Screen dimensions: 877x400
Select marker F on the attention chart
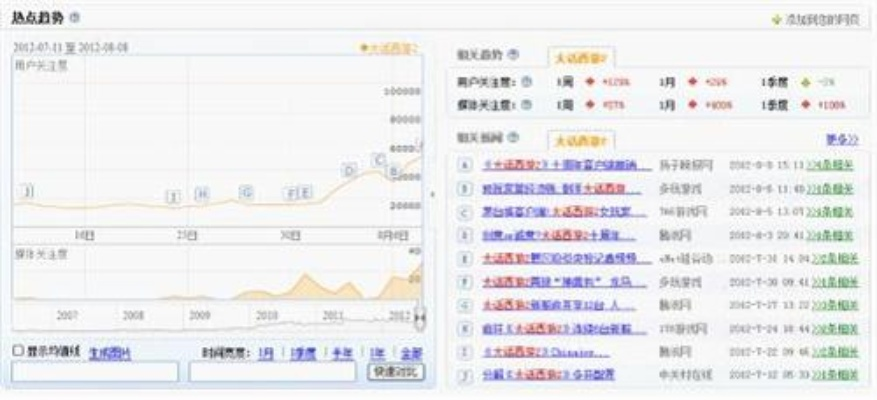click(x=290, y=194)
